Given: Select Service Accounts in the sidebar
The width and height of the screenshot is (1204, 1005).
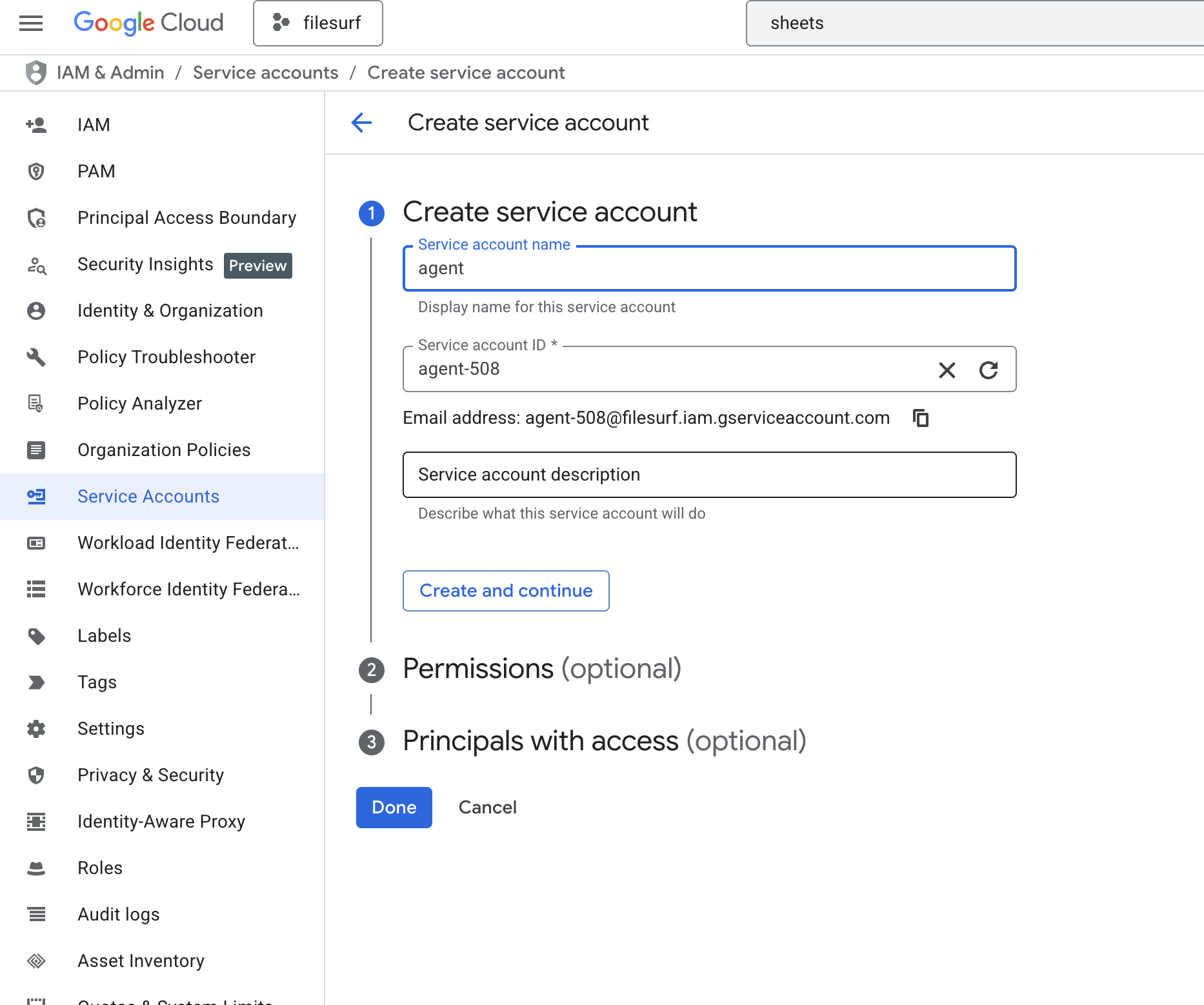Looking at the screenshot, I should [x=148, y=496].
